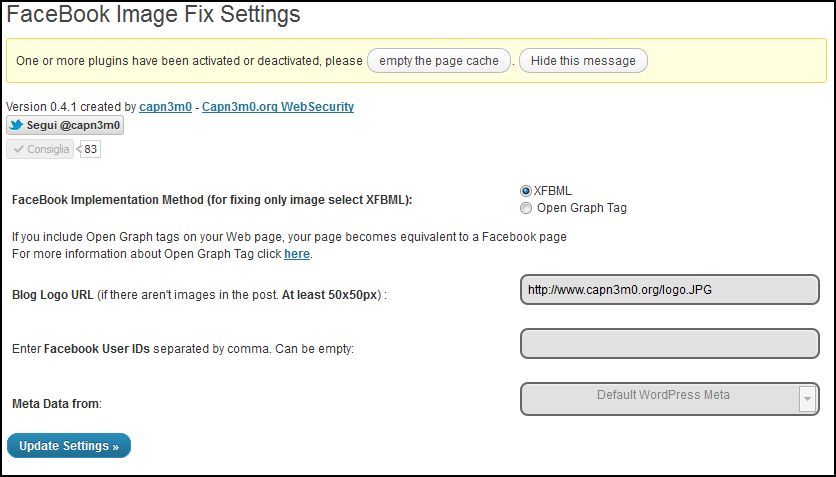This screenshot has width=836, height=477.
Task: Click the Segui @capn3m0 follow button
Action: pyautogui.click(x=65, y=125)
